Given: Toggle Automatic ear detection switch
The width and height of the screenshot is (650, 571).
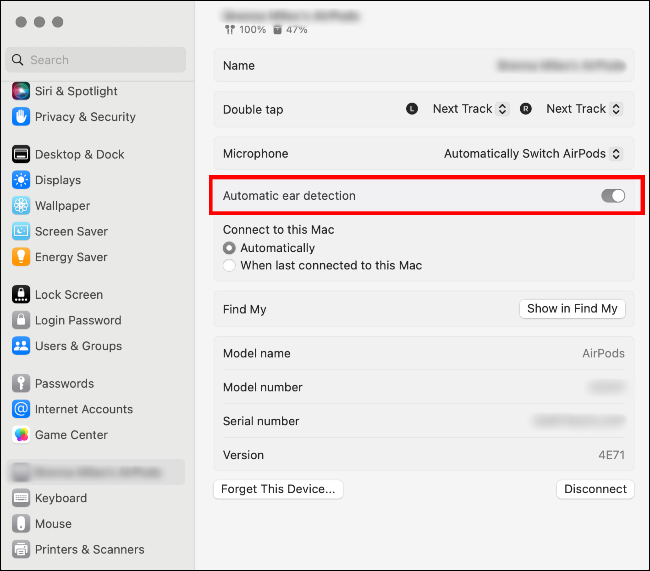Looking at the screenshot, I should (x=613, y=196).
